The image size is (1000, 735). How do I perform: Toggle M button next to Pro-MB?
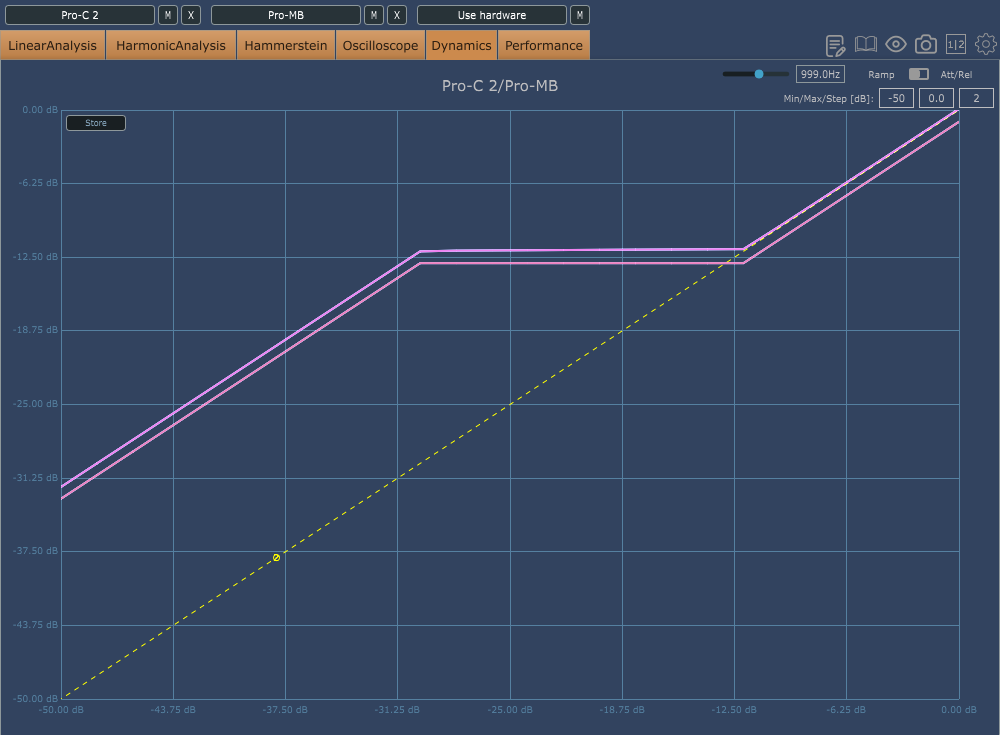[374, 15]
